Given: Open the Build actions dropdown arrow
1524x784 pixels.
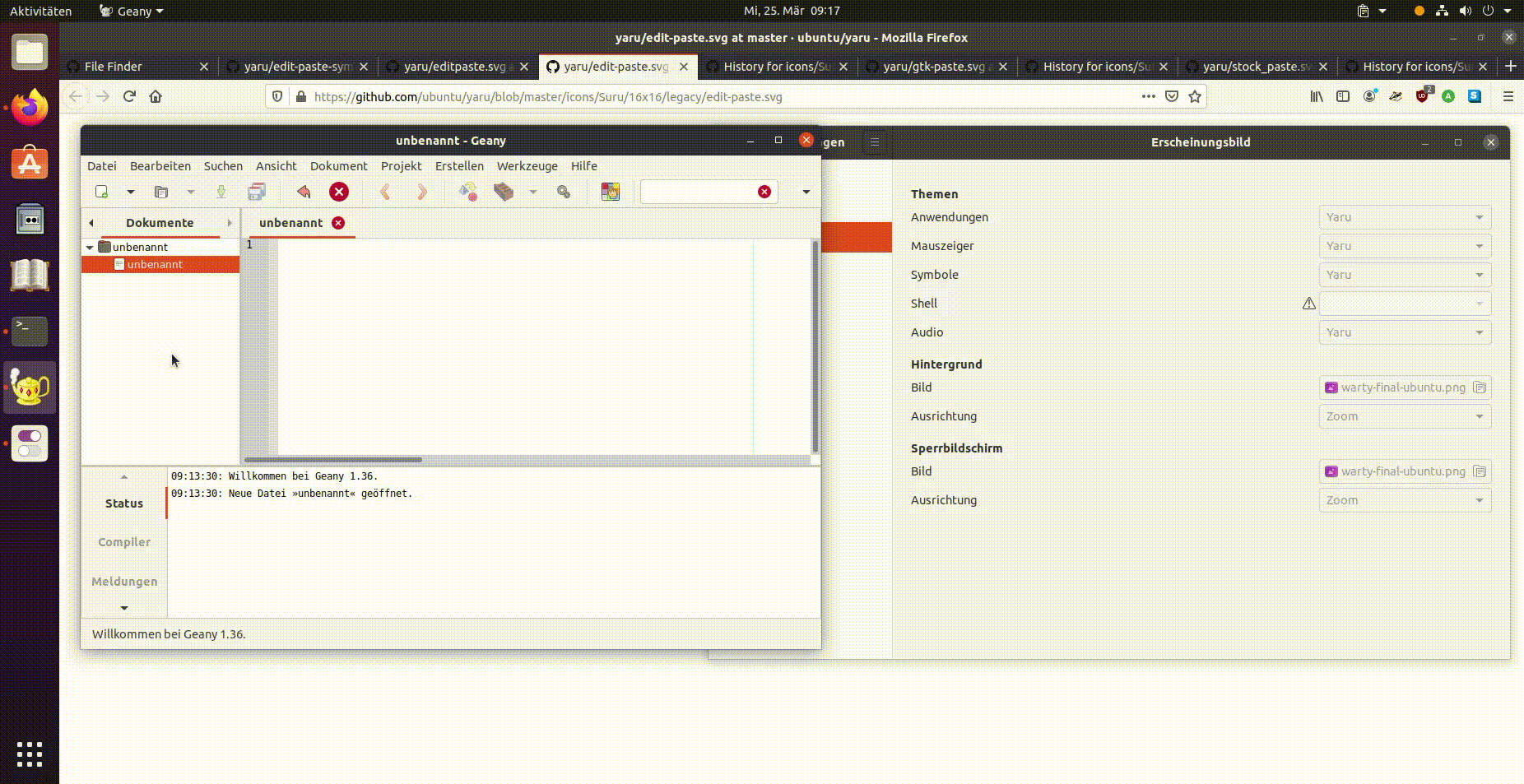Looking at the screenshot, I should pos(533,192).
